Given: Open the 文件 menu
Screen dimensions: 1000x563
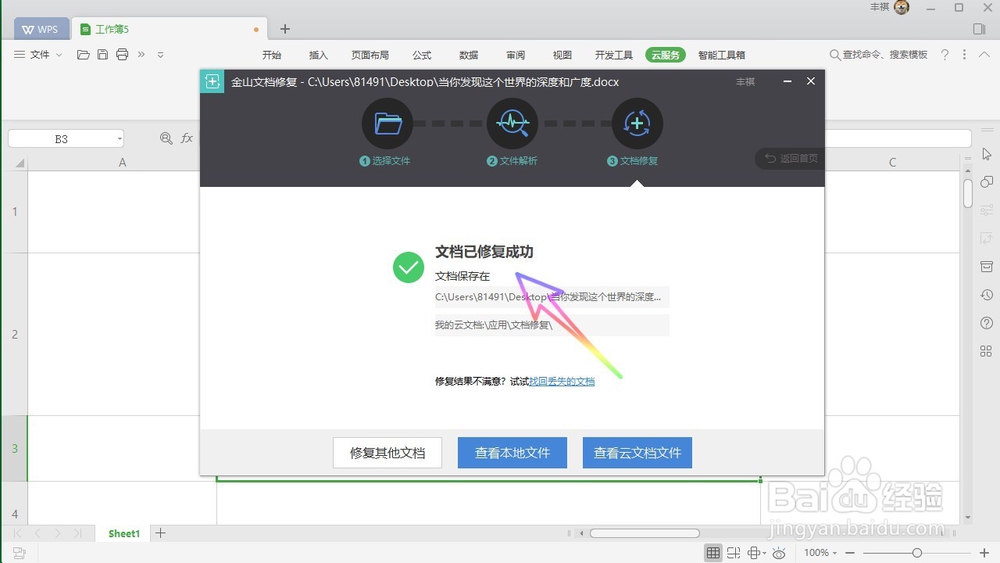Looking at the screenshot, I should [x=38, y=55].
